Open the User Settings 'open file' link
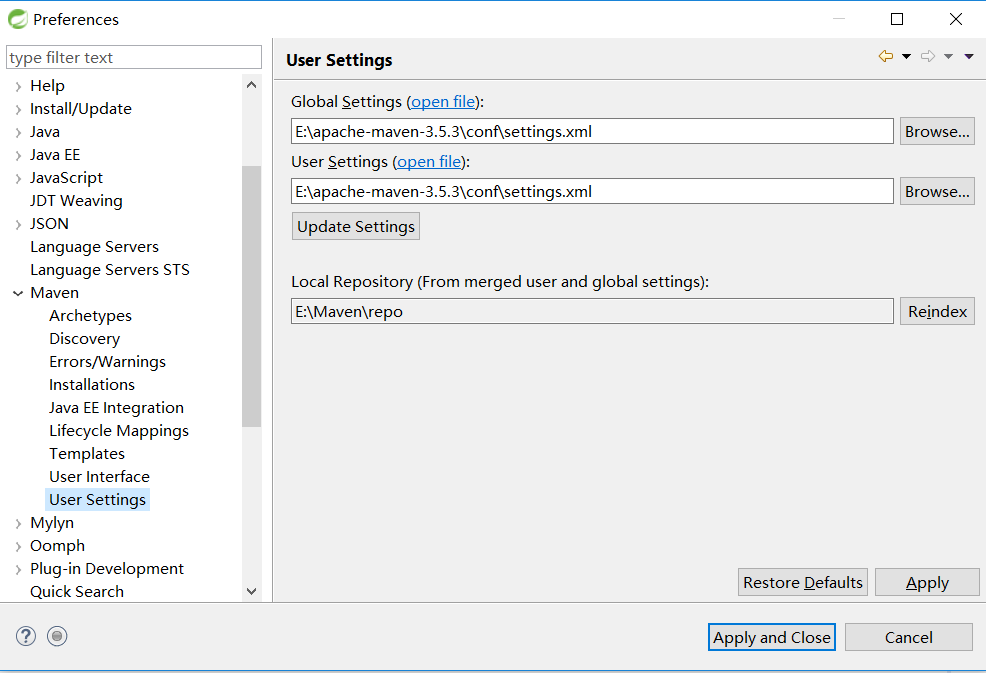Viewport: 986px width, 673px height. 429,162
